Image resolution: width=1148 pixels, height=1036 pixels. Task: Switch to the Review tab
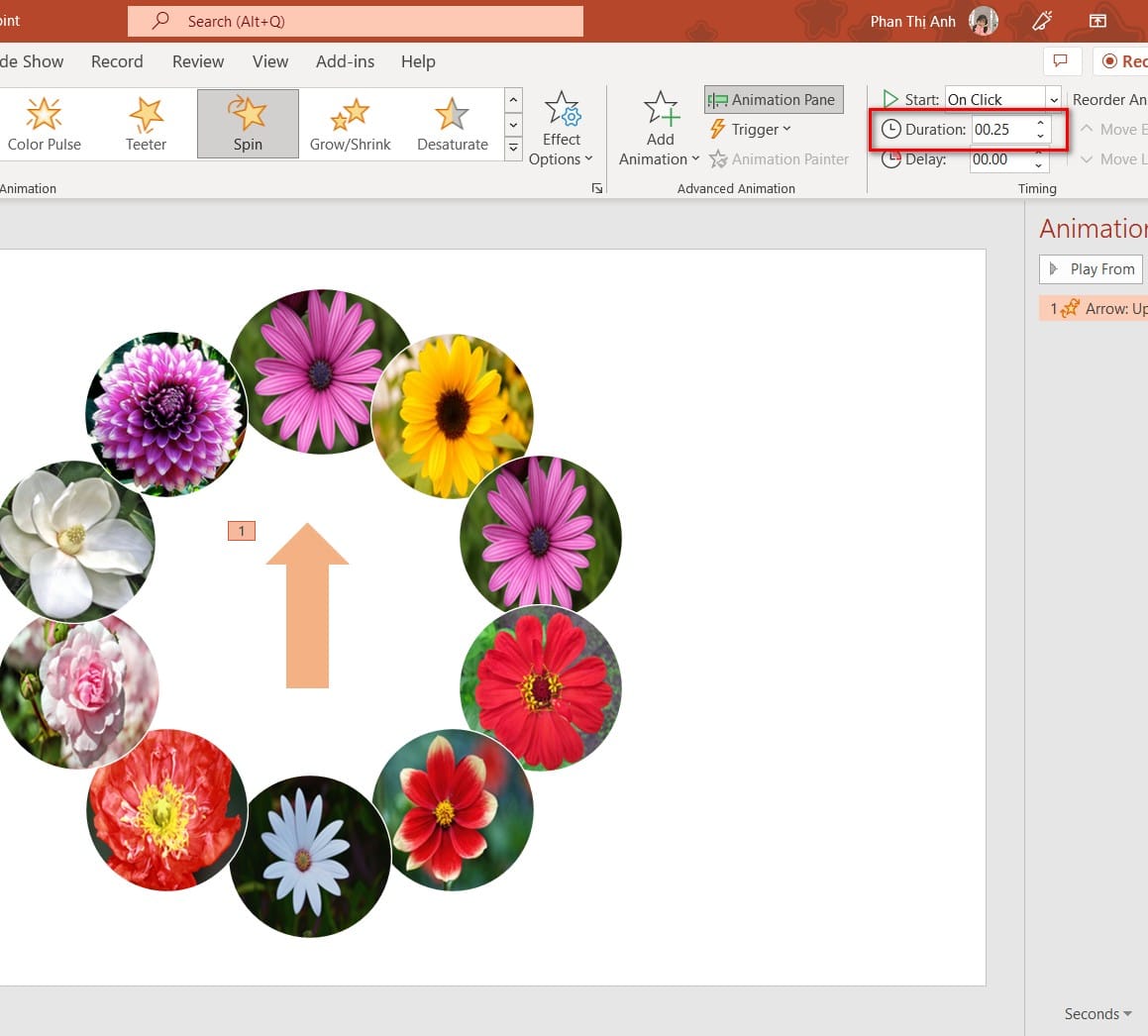(x=198, y=61)
